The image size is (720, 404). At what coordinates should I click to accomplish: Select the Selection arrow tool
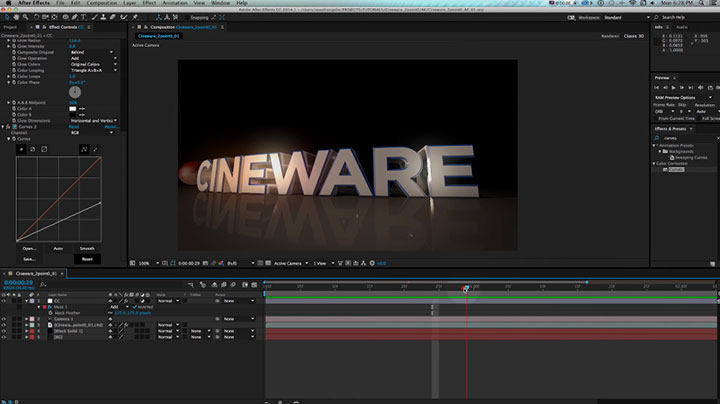(7, 17)
